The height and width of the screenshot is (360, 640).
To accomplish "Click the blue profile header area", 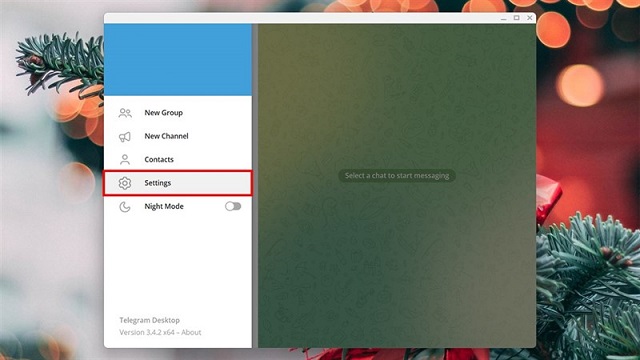I will point(178,60).
